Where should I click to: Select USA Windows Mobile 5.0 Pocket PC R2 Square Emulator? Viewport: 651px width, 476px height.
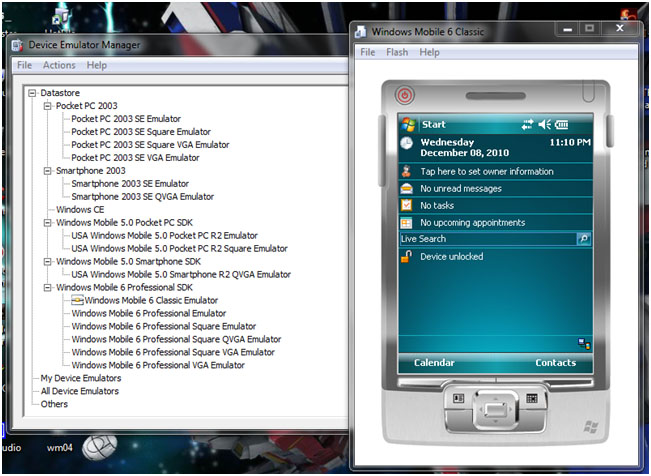point(179,248)
